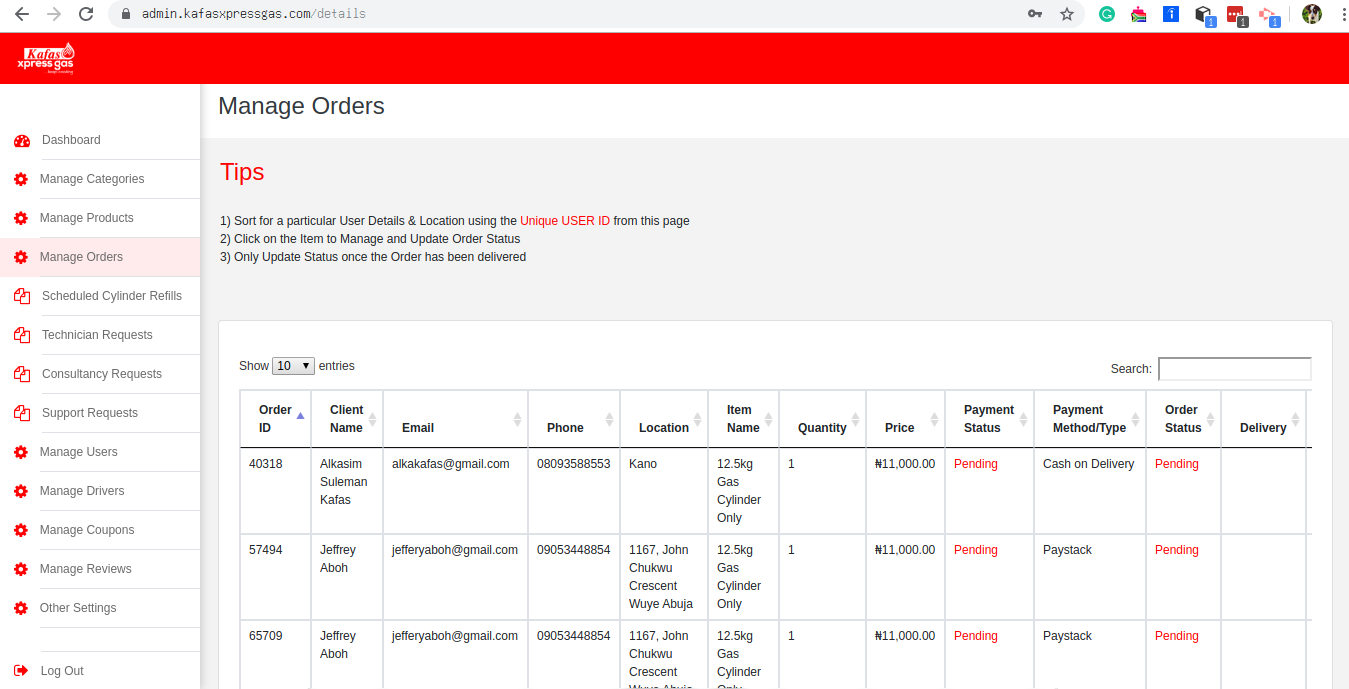Click the Log Out arrow icon
Viewport: 1349px width, 689px height.
pyautogui.click(x=21, y=671)
